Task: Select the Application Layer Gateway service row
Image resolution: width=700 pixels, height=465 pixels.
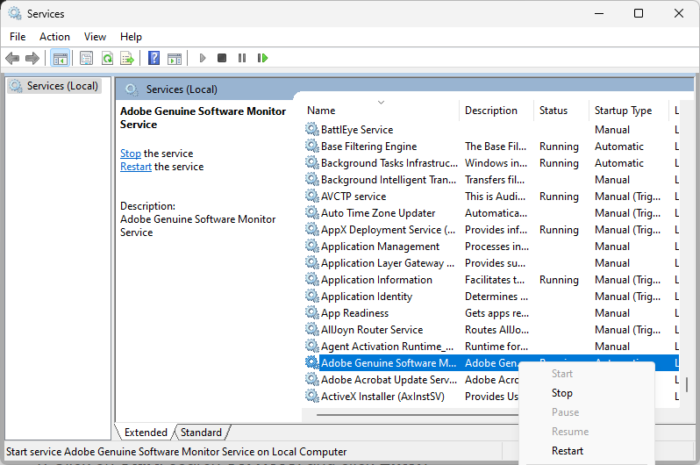Action: point(491,263)
